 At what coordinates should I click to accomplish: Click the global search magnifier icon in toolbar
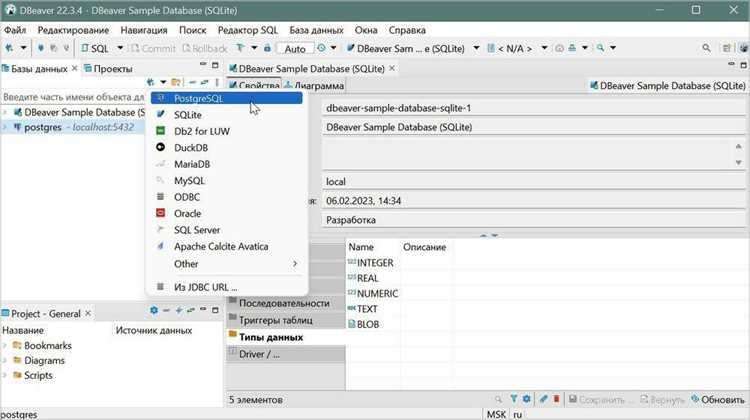[x=706, y=48]
